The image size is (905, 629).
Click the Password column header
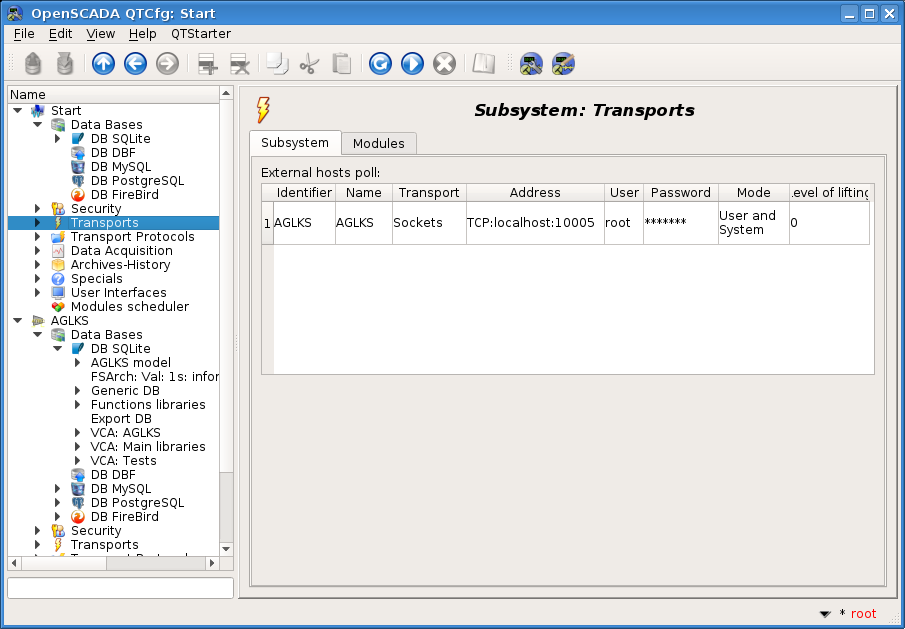(x=680, y=193)
